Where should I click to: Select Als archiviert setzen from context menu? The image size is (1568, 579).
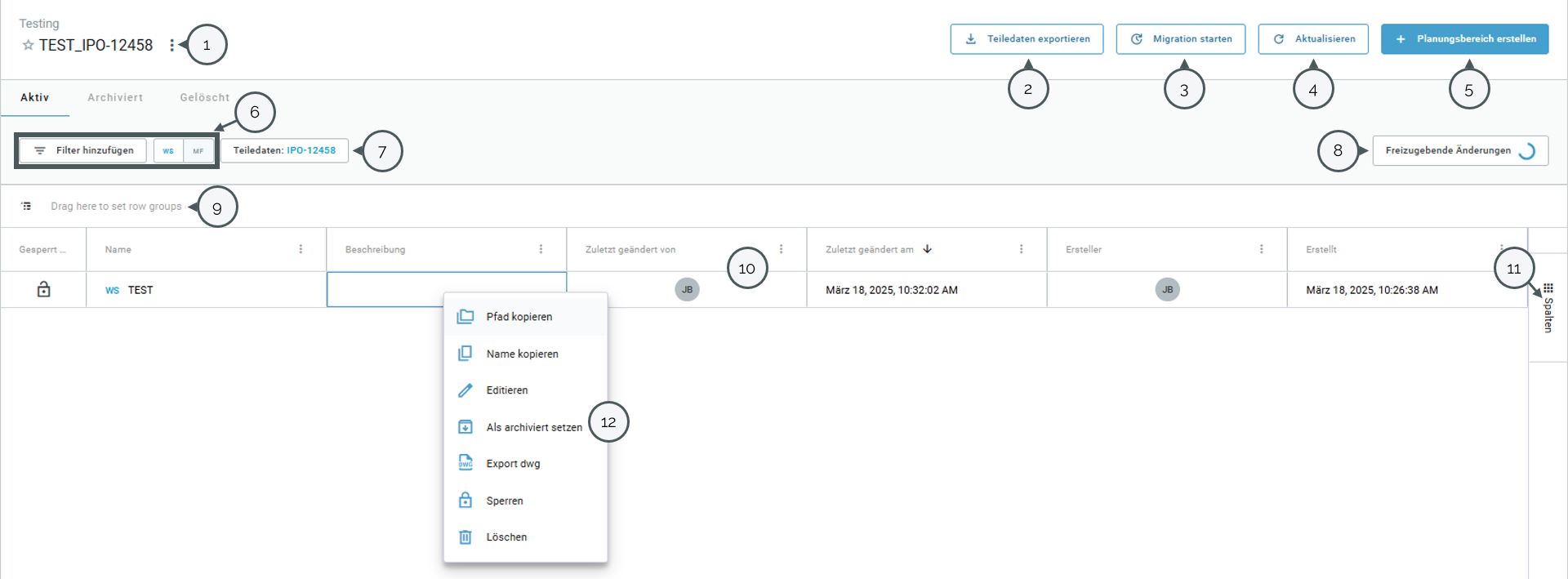click(x=533, y=427)
